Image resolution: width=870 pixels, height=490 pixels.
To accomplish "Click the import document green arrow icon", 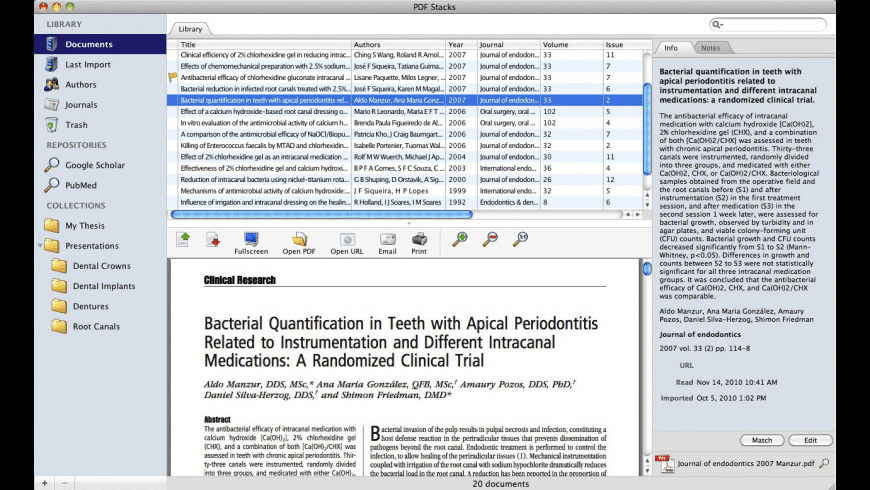I will 183,239.
